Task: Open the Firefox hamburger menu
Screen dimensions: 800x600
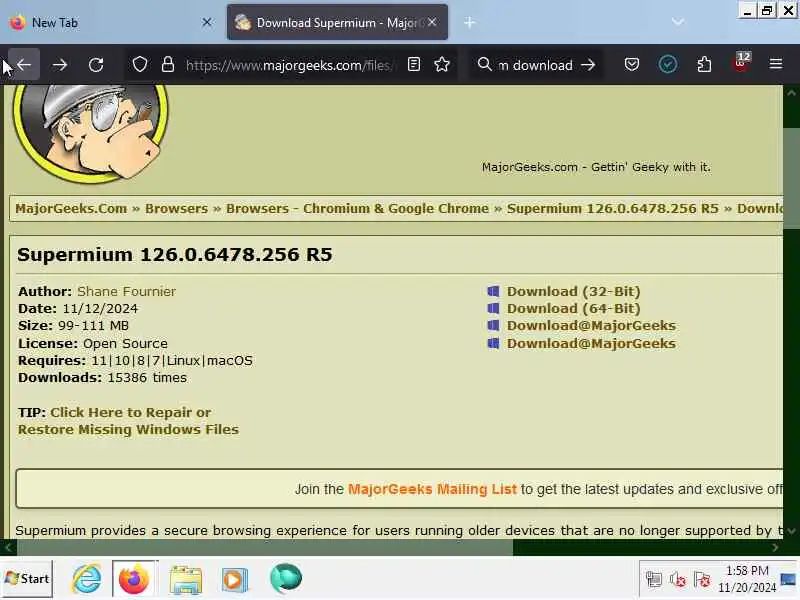Action: click(x=776, y=64)
